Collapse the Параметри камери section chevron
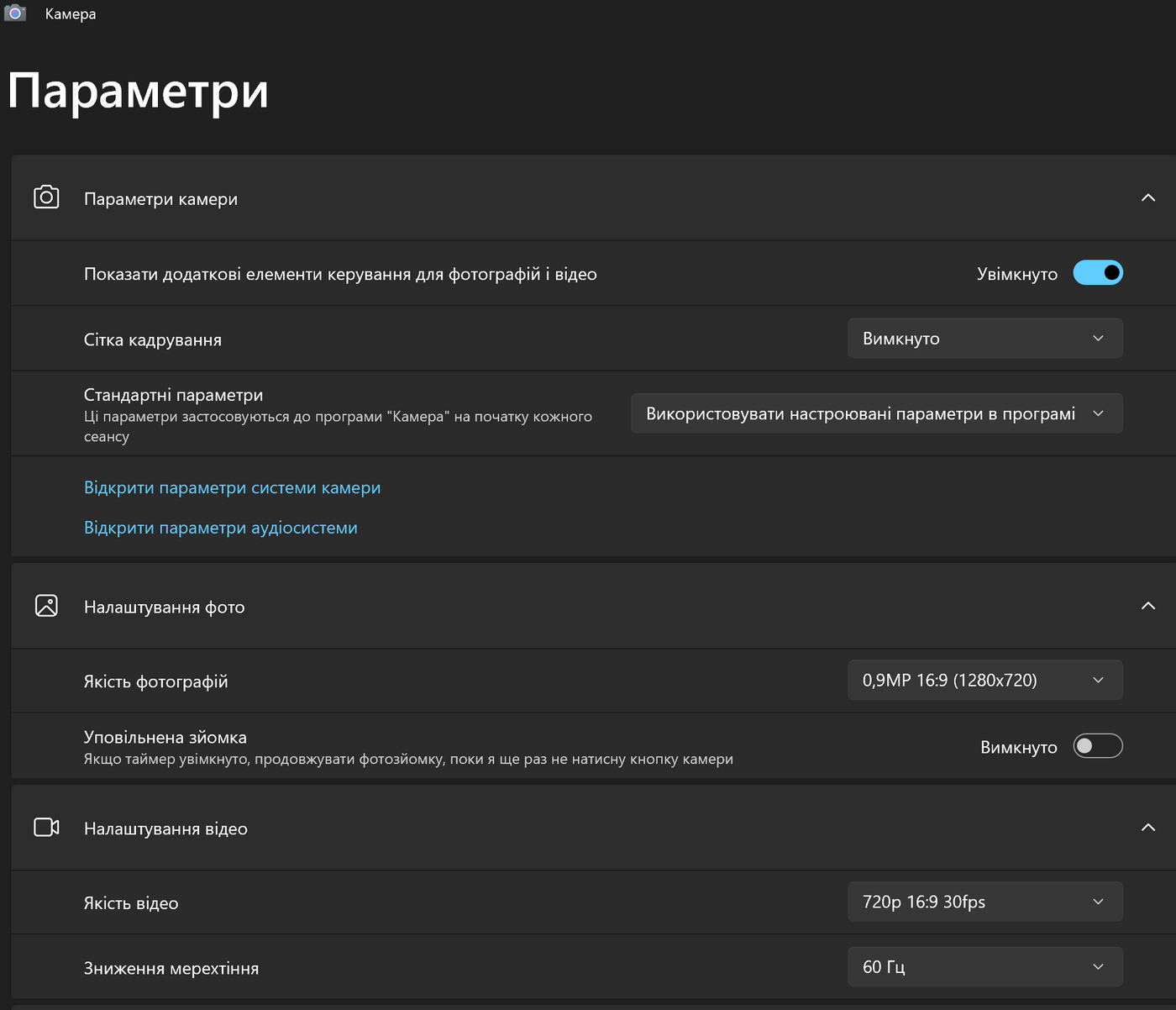The width and height of the screenshot is (1176, 1010). click(1148, 197)
